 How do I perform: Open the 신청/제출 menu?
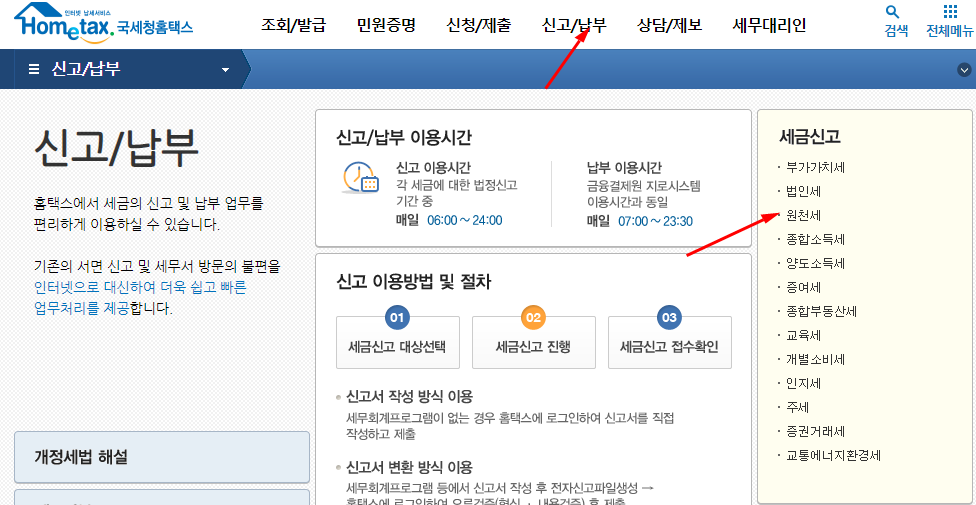coord(479,26)
